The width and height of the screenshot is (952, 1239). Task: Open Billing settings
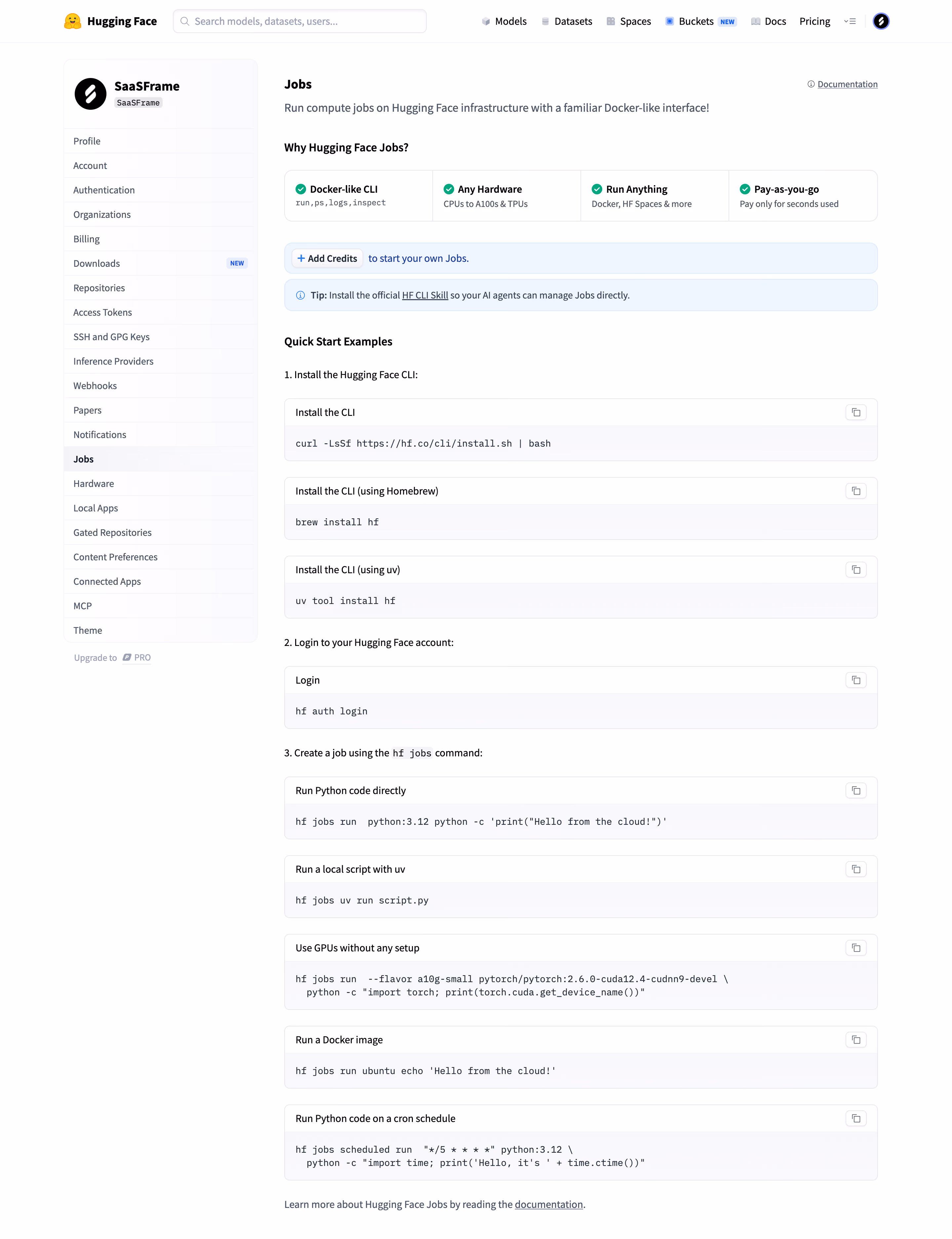pos(160,239)
